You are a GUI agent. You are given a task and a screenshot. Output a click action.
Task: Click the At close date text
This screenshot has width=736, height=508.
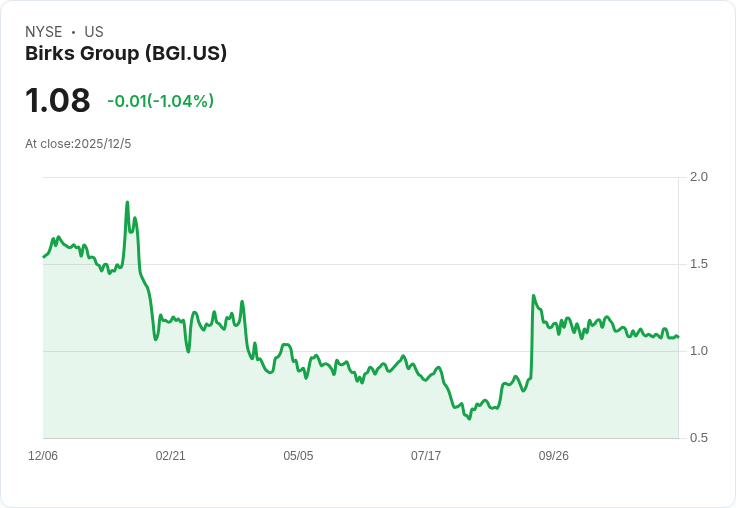pos(78,144)
